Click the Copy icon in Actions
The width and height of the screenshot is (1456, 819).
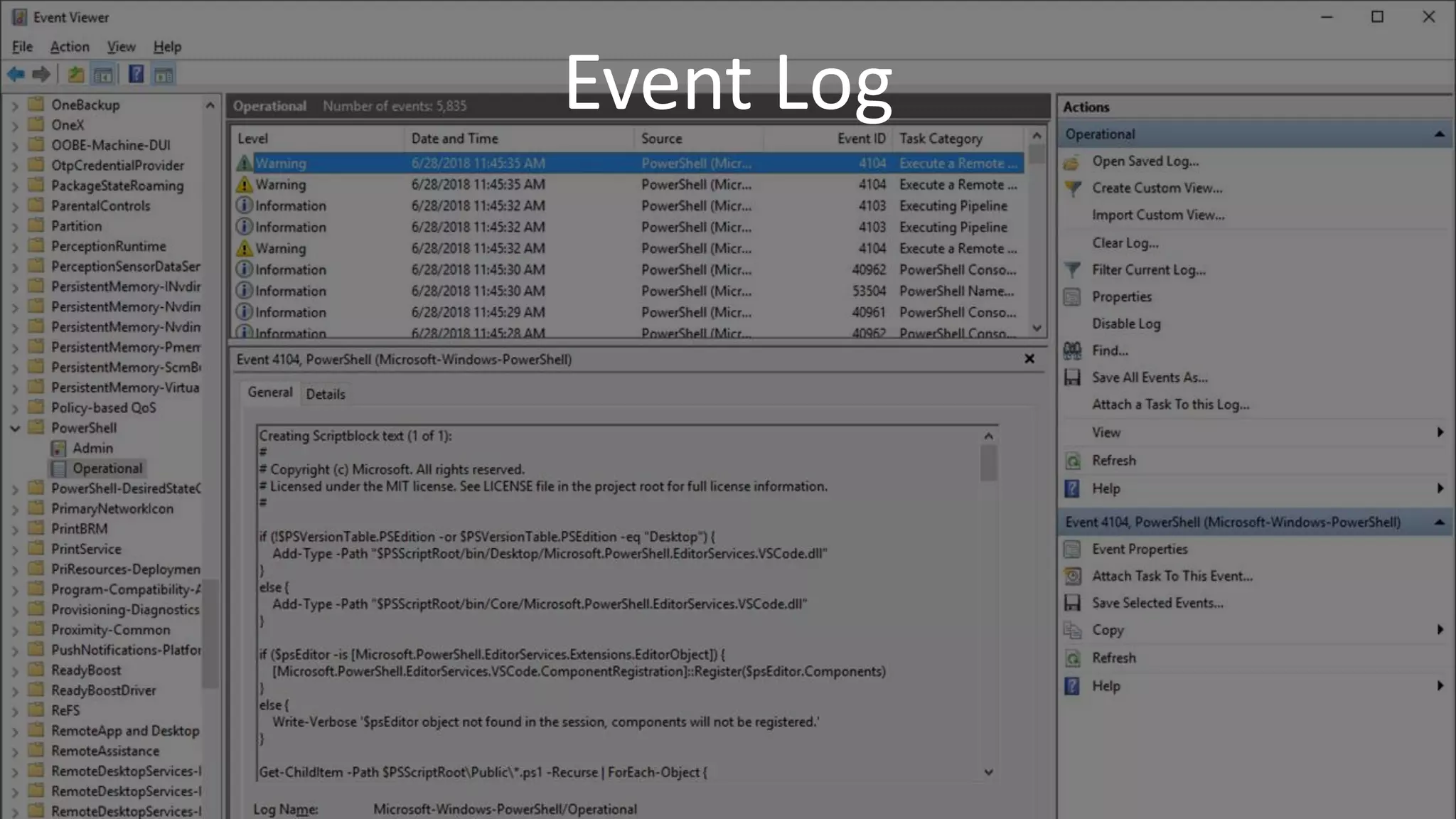[x=1072, y=630]
